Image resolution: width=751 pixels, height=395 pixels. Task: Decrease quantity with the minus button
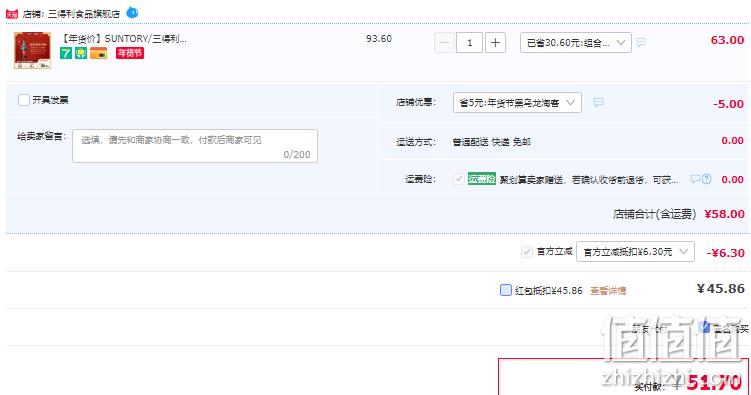tap(444, 43)
